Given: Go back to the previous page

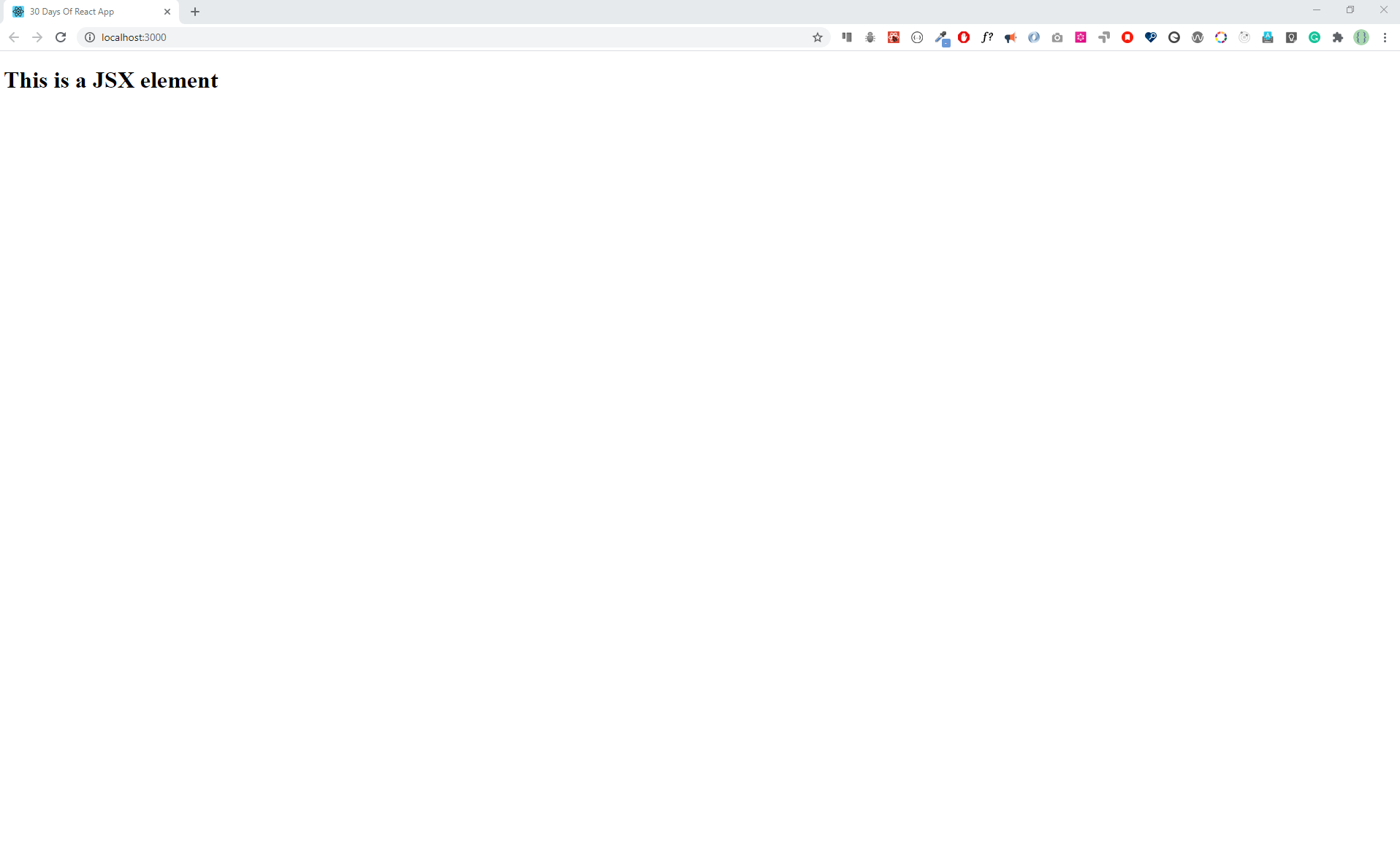Looking at the screenshot, I should 14,37.
